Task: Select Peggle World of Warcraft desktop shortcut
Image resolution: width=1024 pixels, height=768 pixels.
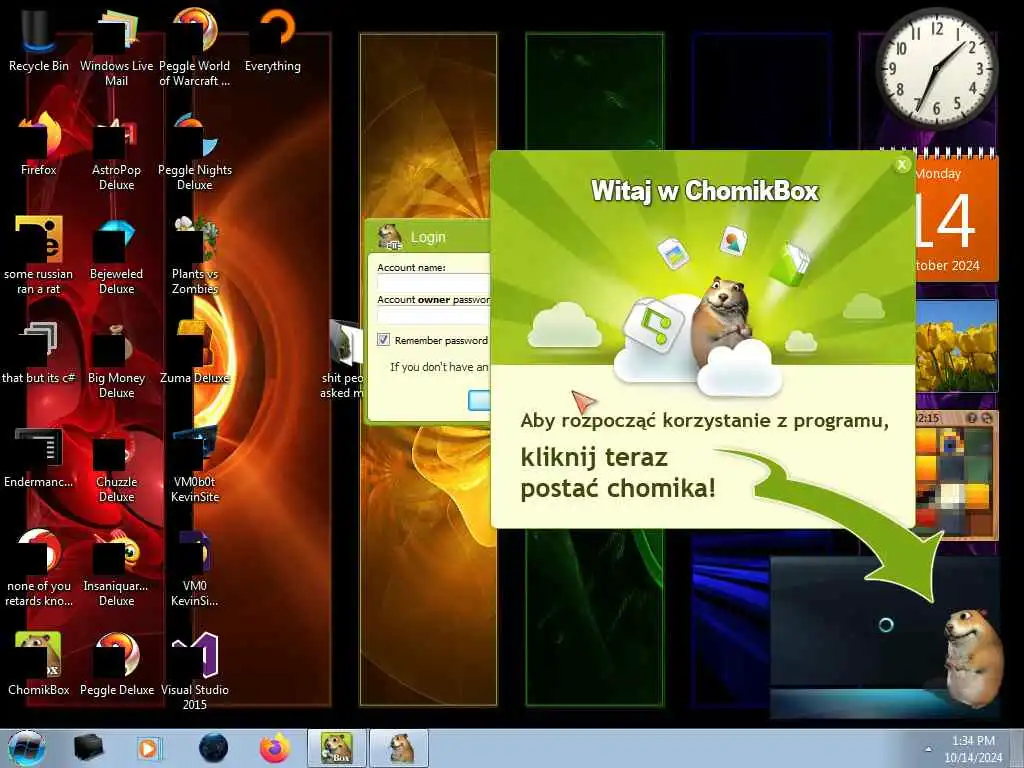Action: click(195, 46)
